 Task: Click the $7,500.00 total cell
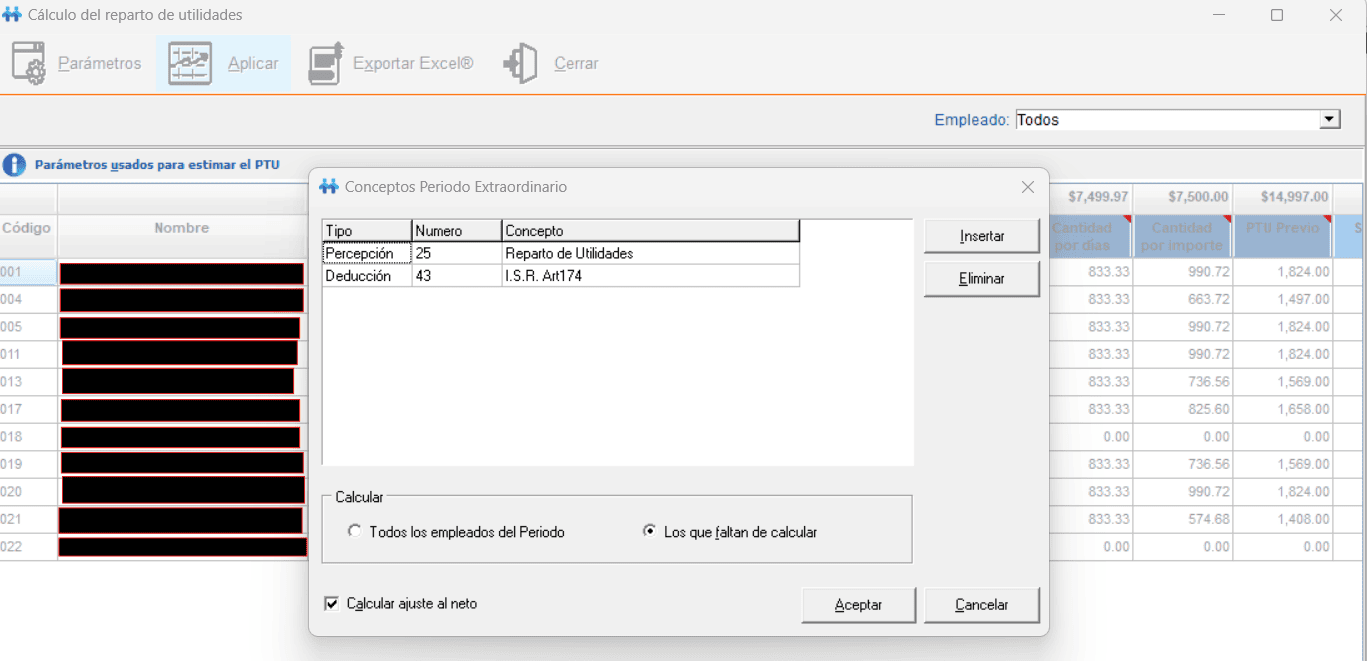pos(1182,197)
